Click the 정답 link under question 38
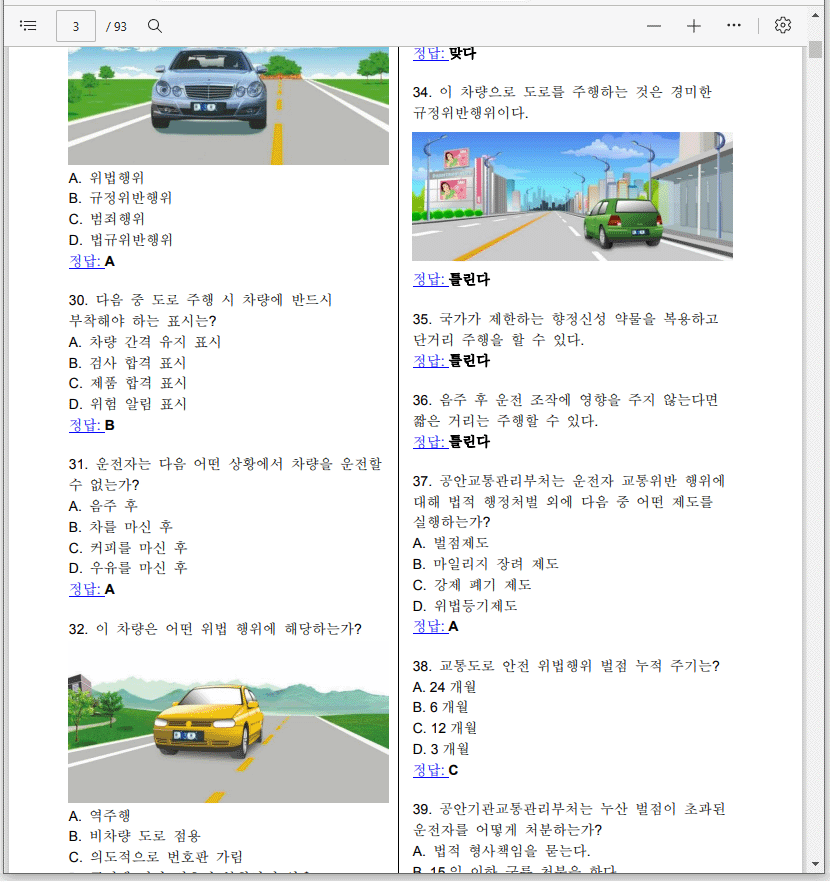 [x=429, y=770]
